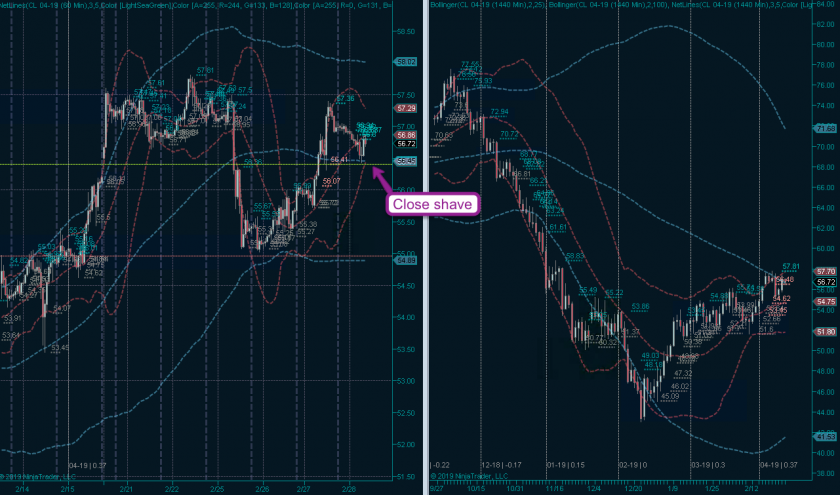Click the 72.94 label on daily chart
Image resolution: width=840 pixels, height=495 pixels.
point(499,112)
